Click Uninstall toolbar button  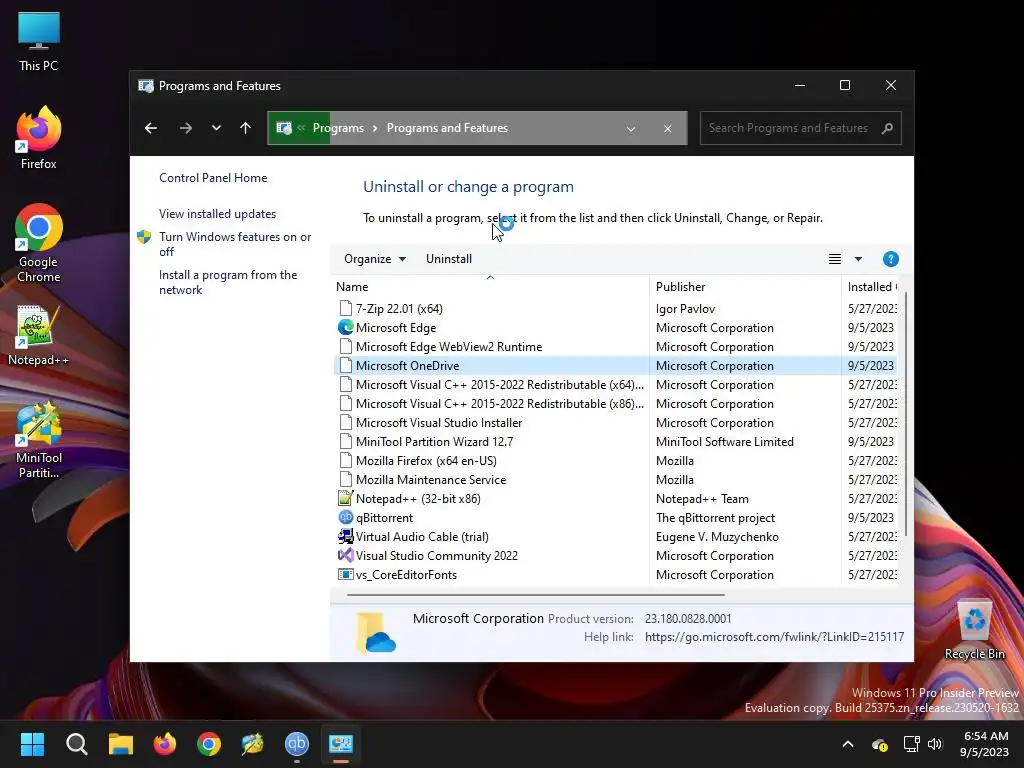point(449,259)
